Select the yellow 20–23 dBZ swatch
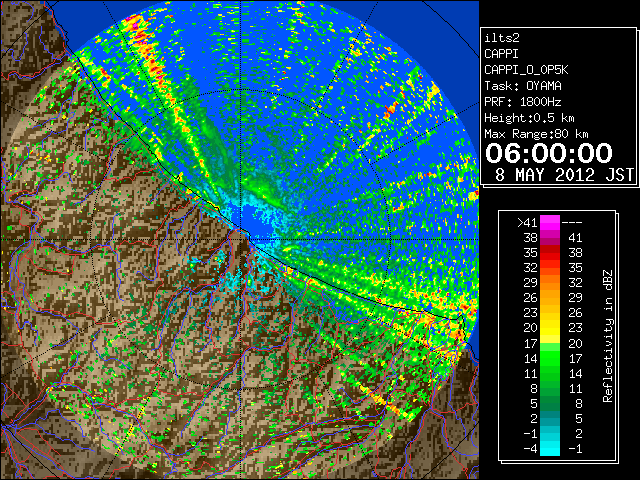This screenshot has height=480, width=640. pyautogui.click(x=550, y=328)
